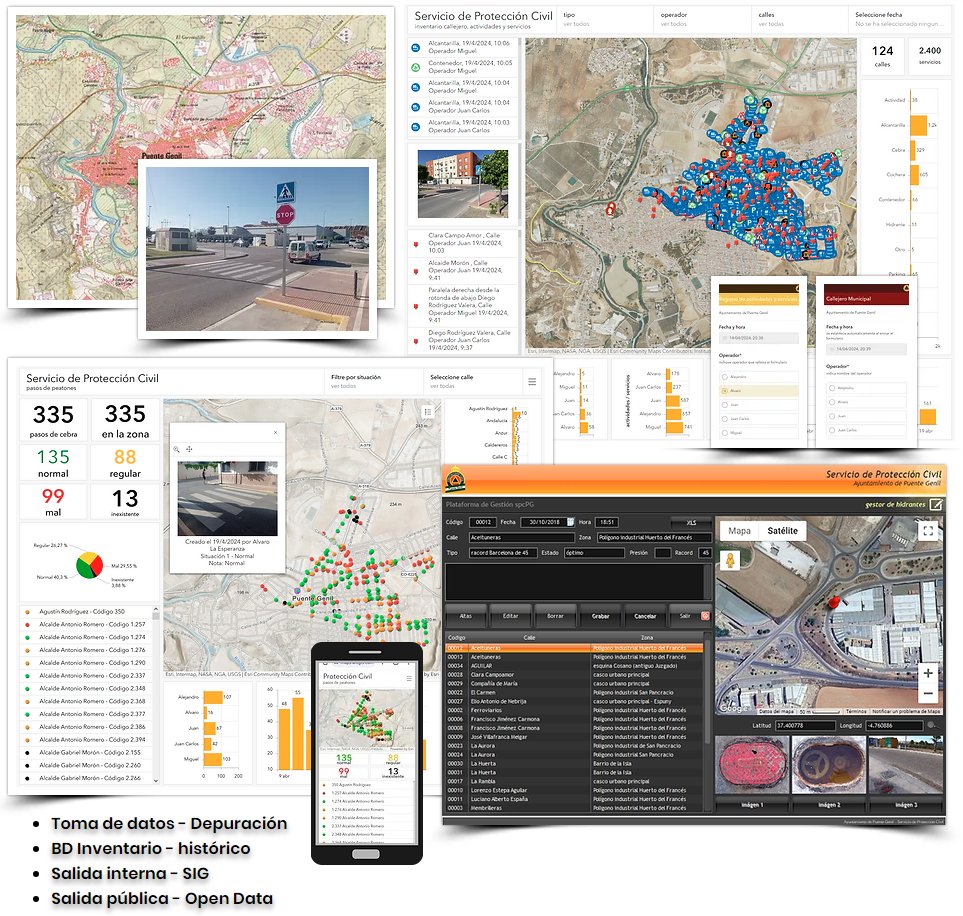Click the green Contenedor recycling icon in the activity list
The image size is (963, 916).
(x=416, y=67)
